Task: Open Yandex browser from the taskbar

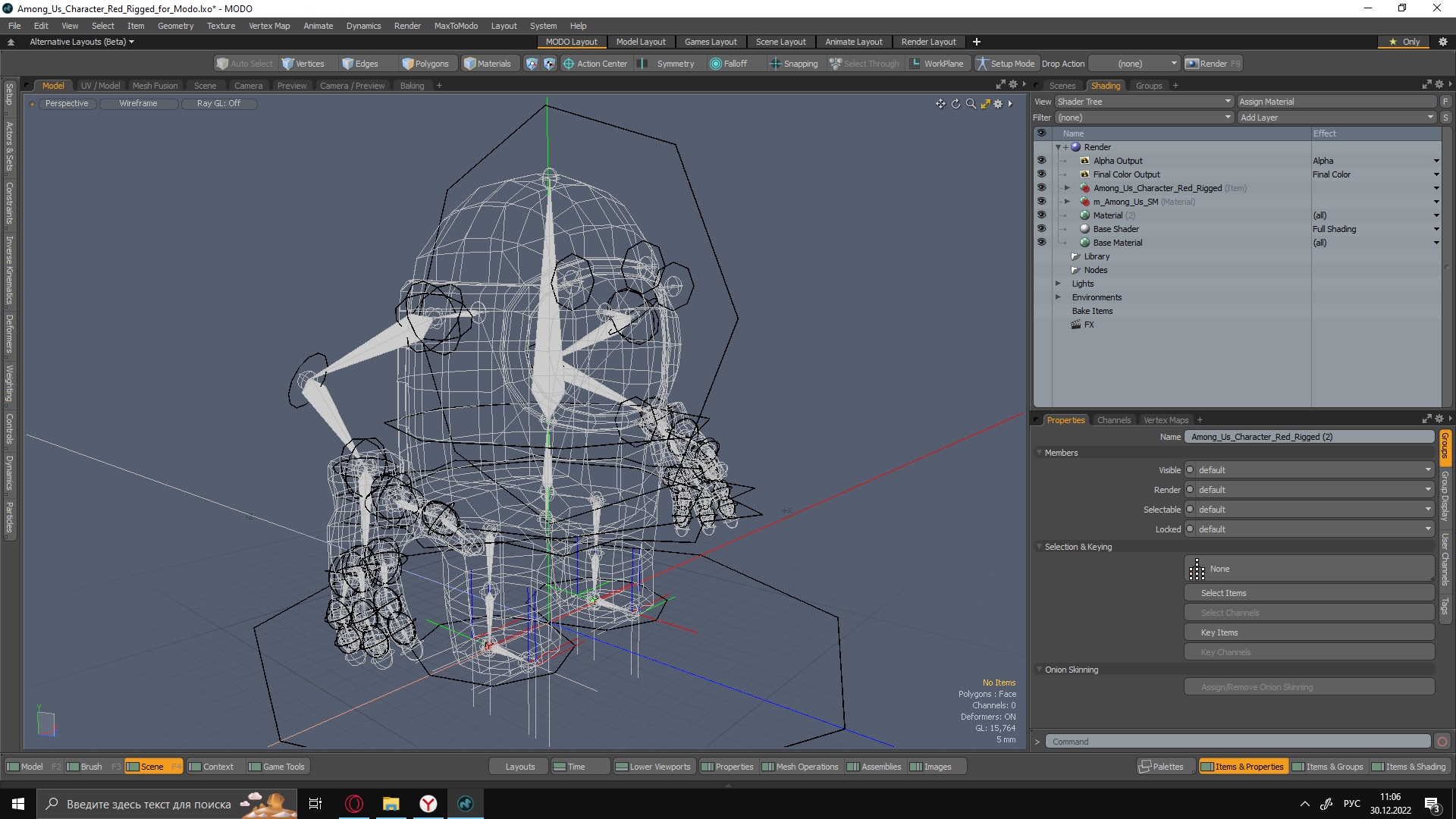Action: coord(428,804)
